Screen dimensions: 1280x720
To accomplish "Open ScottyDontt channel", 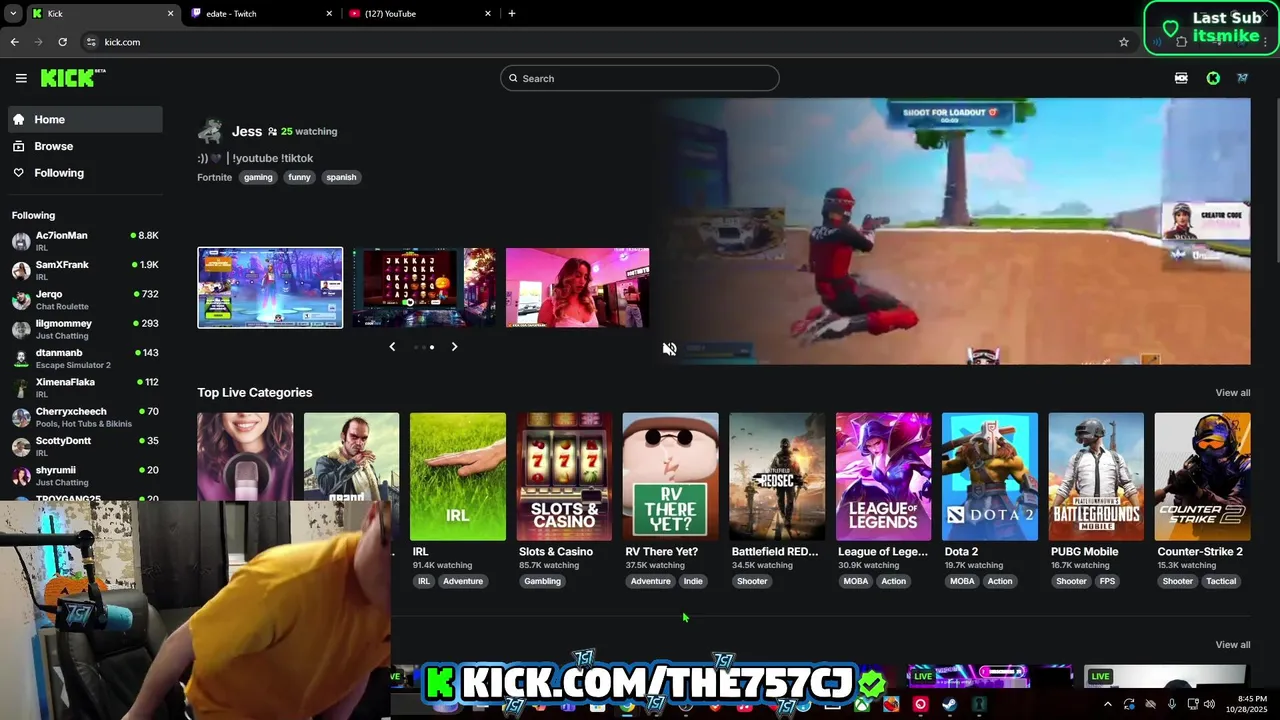I will click(85, 446).
